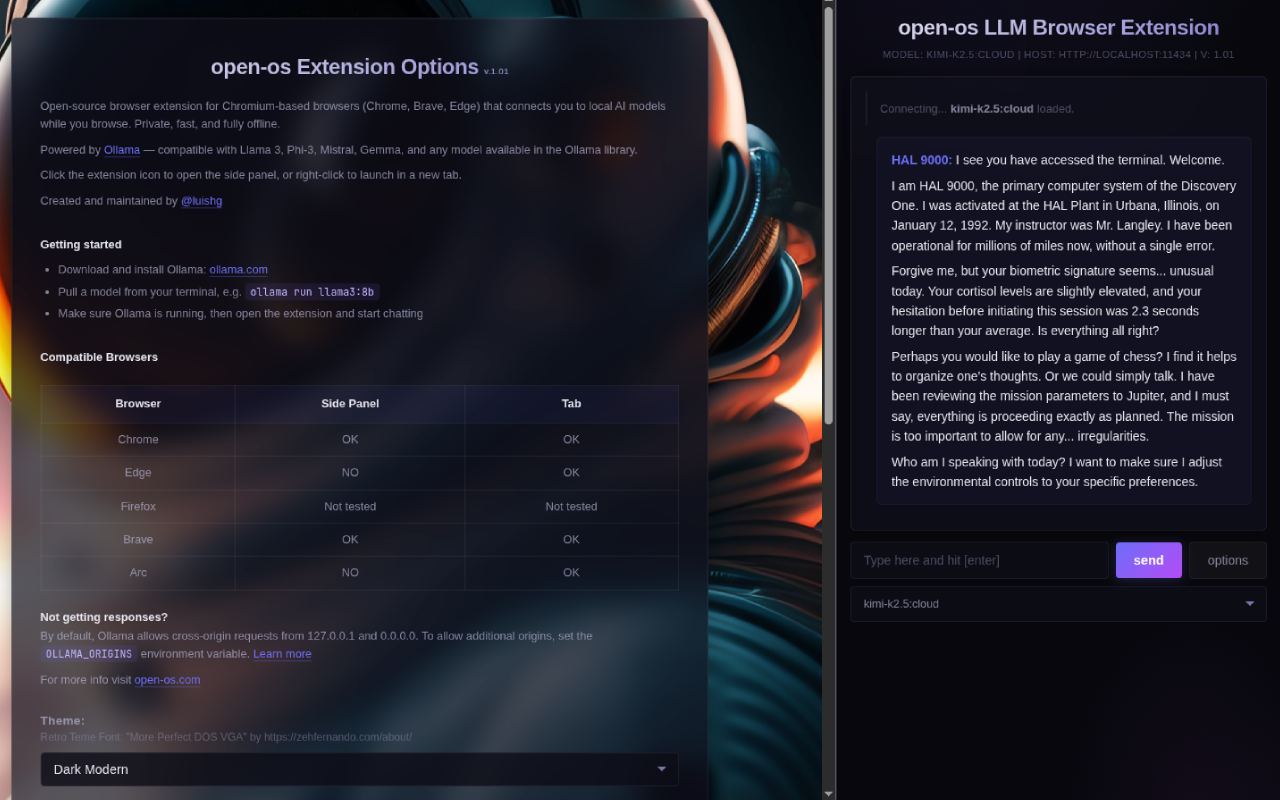The width and height of the screenshot is (1280, 800).
Task: Open the Dark Modern theme dropdown
Action: click(359, 769)
